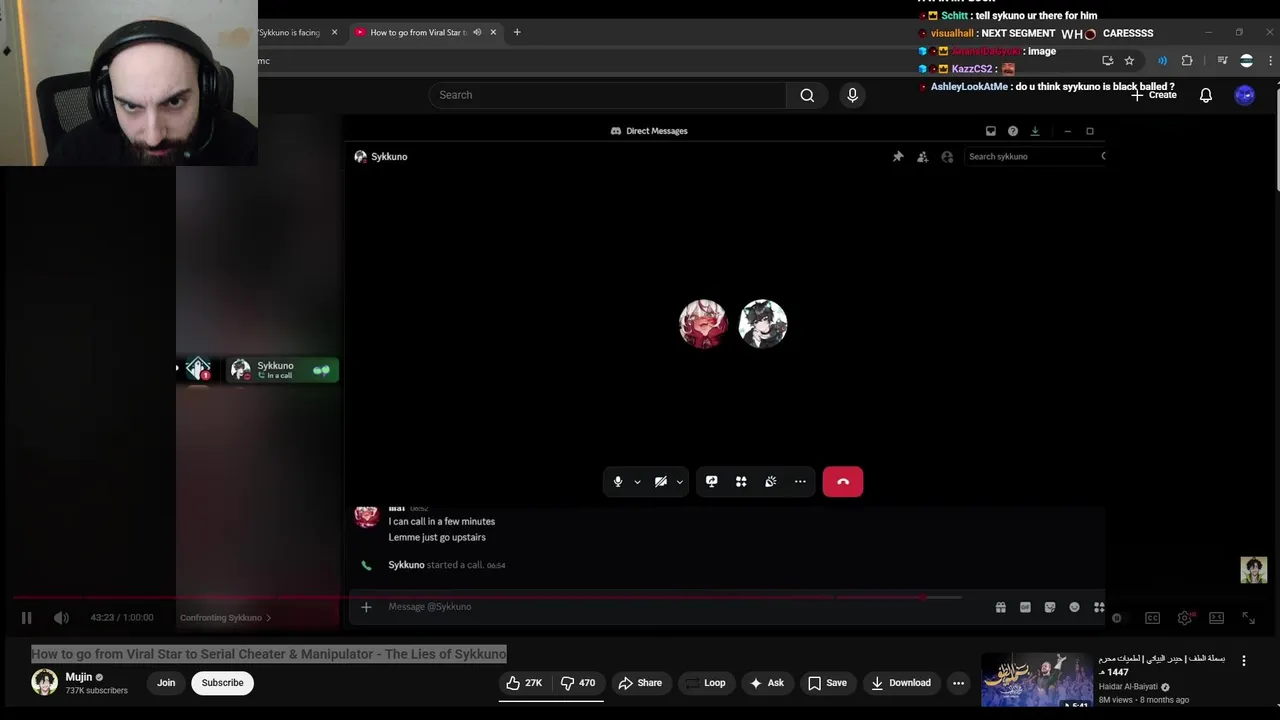This screenshot has width=1280, height=720.
Task: Like the video showing 27K likes
Action: (x=524, y=683)
